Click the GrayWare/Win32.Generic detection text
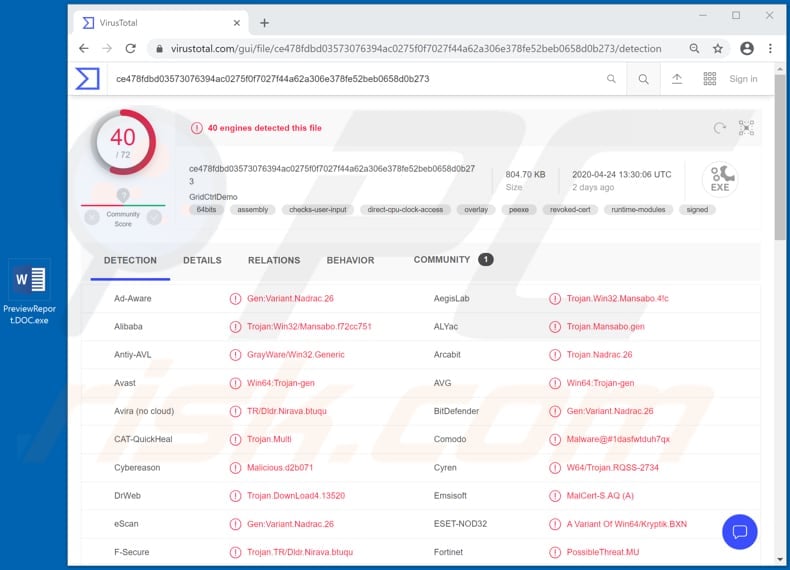 click(295, 355)
